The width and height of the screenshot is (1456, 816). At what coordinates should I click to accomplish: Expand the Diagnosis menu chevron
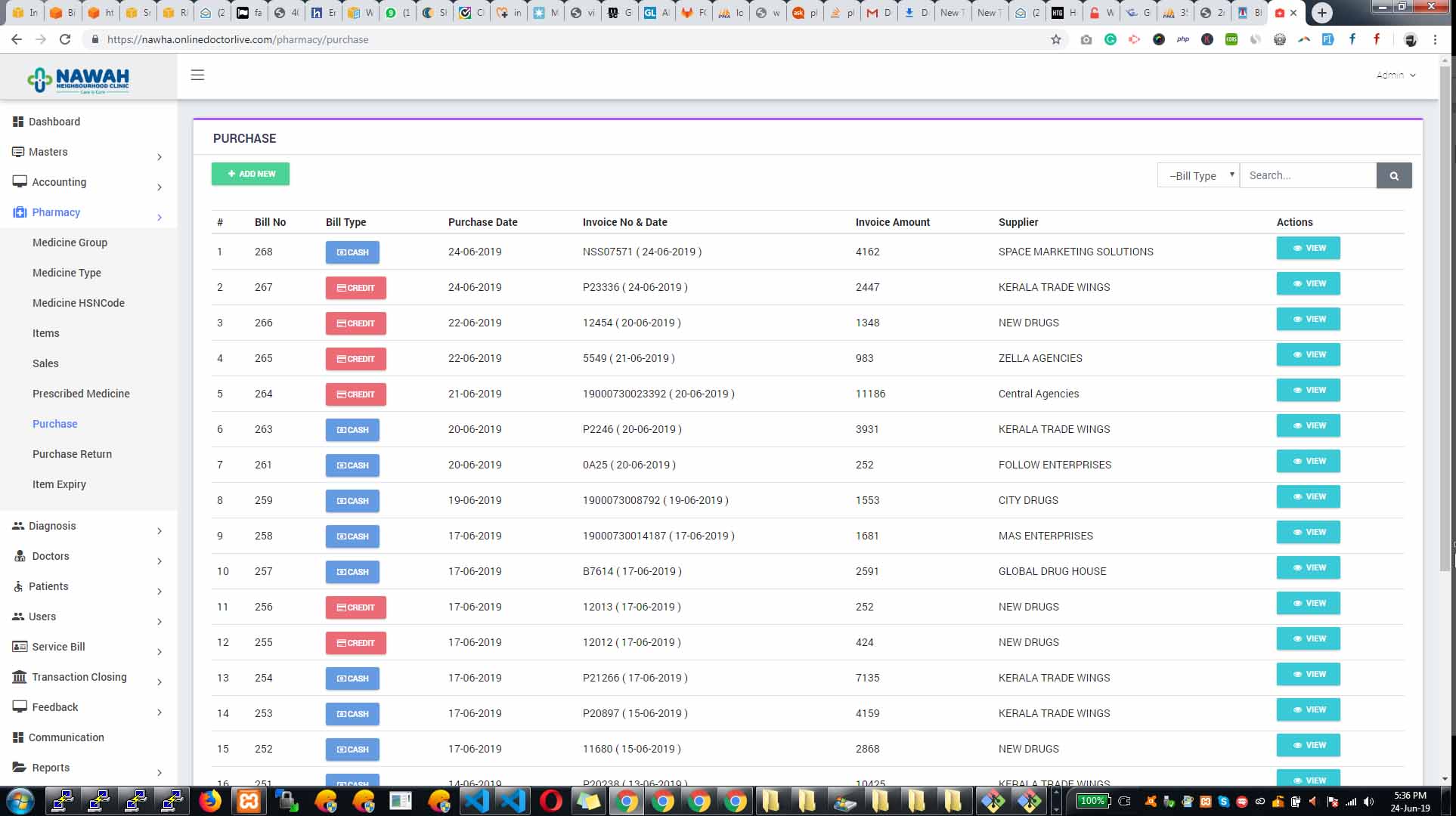[x=160, y=531]
